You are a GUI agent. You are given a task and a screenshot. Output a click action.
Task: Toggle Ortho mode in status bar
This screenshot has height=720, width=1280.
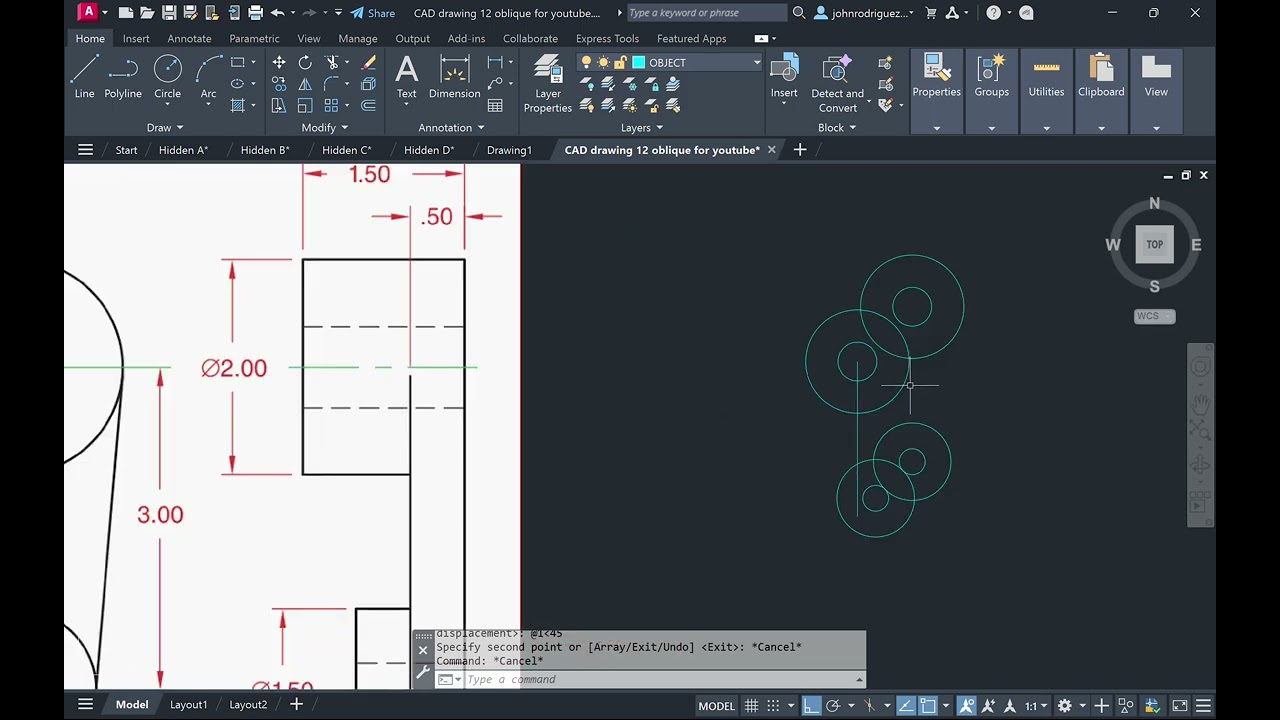[811, 705]
